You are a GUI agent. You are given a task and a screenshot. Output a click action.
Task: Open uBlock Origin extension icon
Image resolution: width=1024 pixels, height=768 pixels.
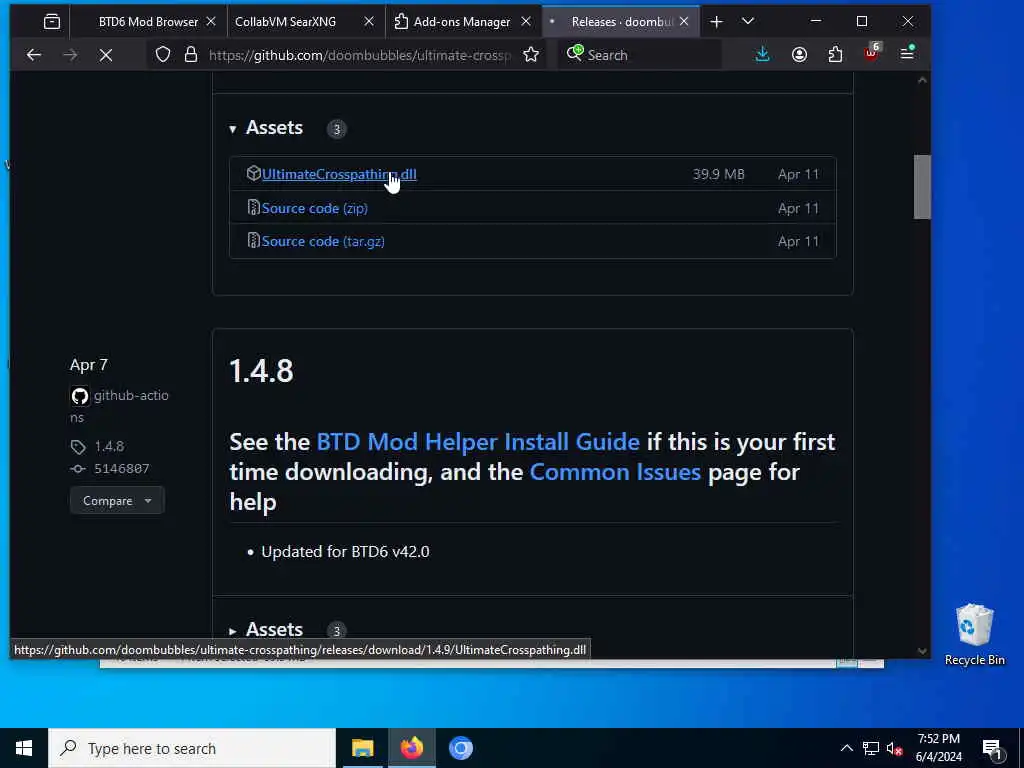[x=872, y=54]
